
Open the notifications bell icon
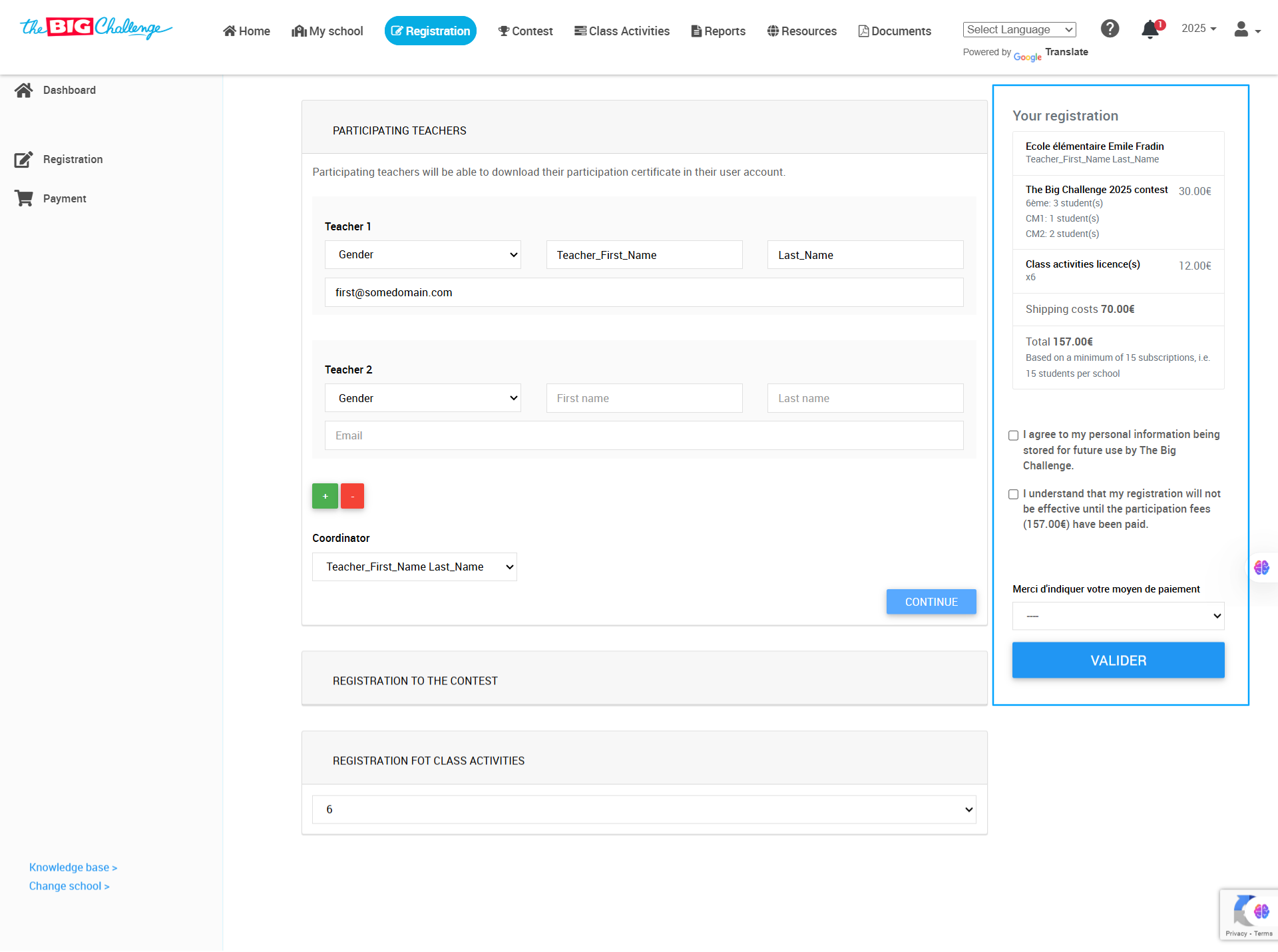[1150, 29]
